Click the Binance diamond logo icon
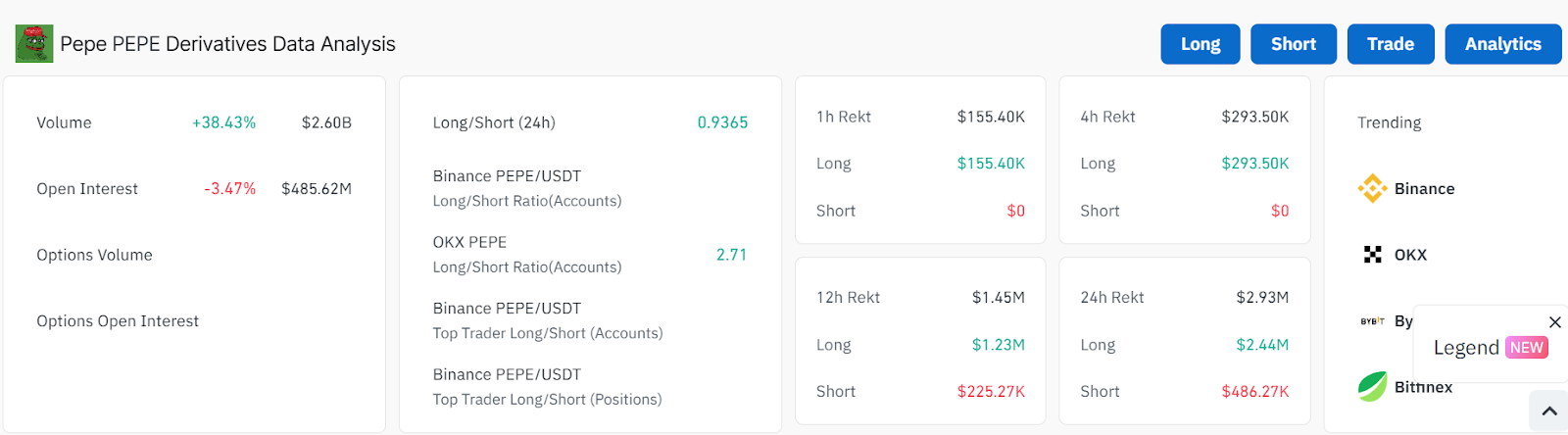This screenshot has width=1568, height=435. tap(1372, 188)
